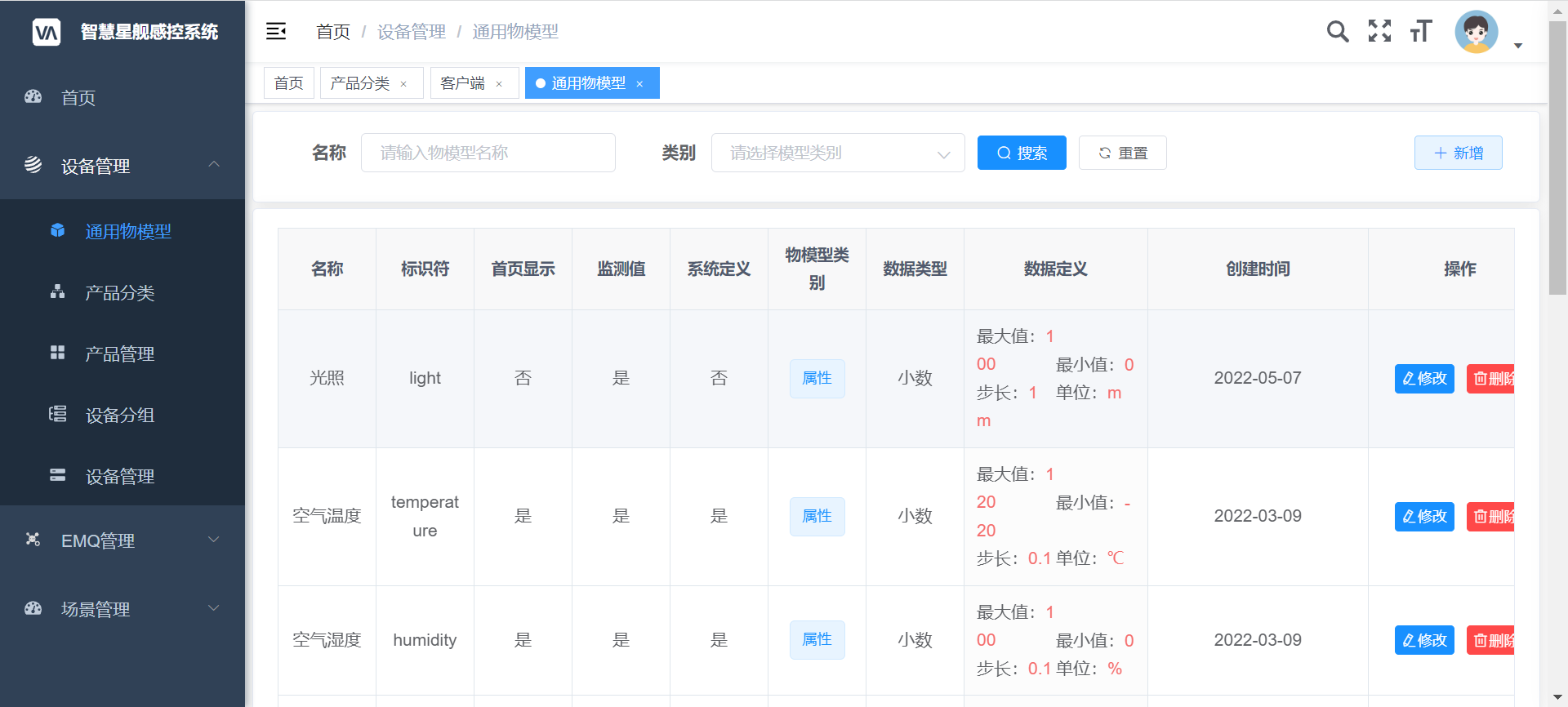
Task: Click the 首页 breadcrumb link
Action: point(333,32)
